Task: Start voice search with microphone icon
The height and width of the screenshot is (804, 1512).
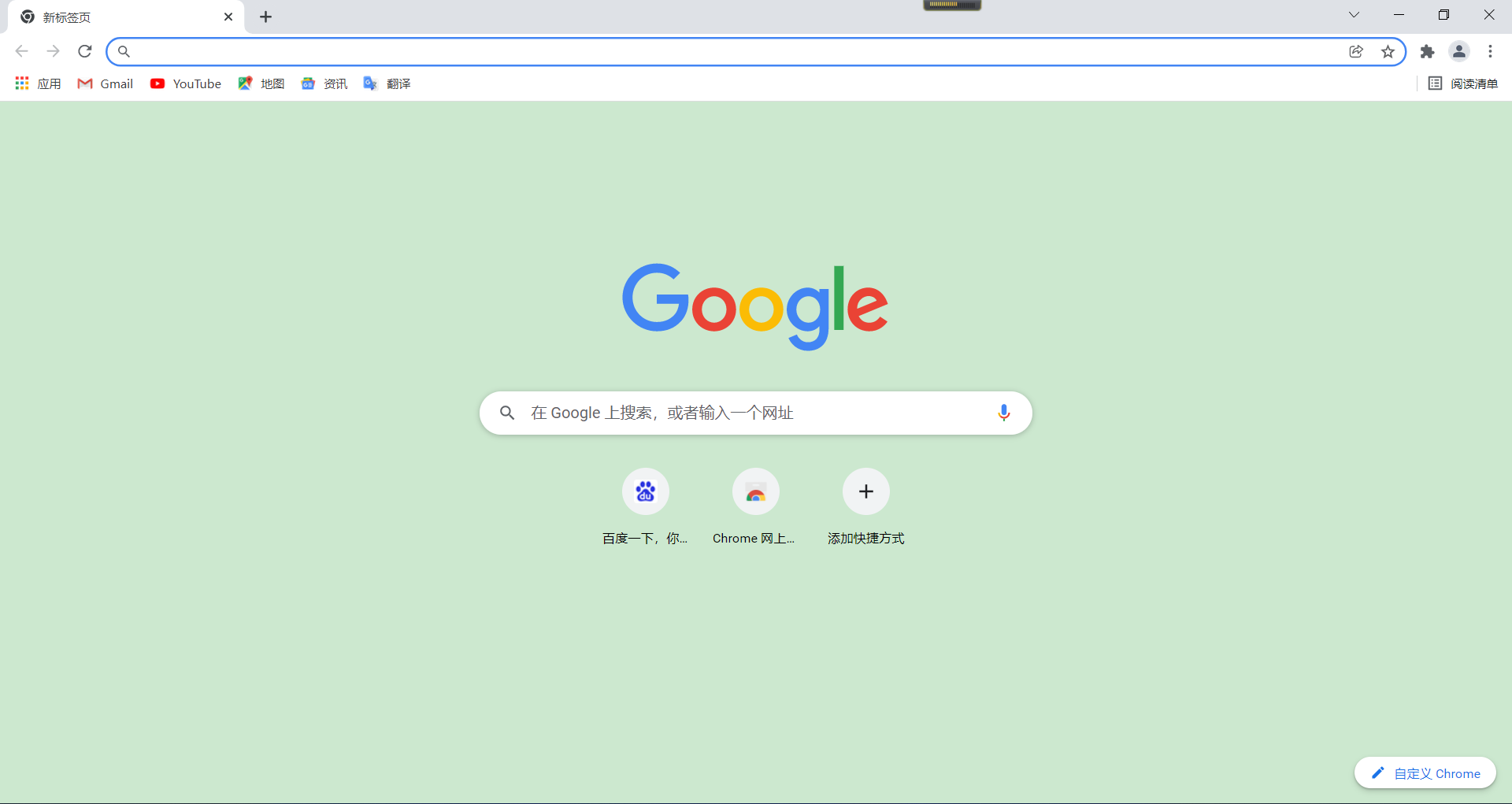Action: click(1003, 413)
